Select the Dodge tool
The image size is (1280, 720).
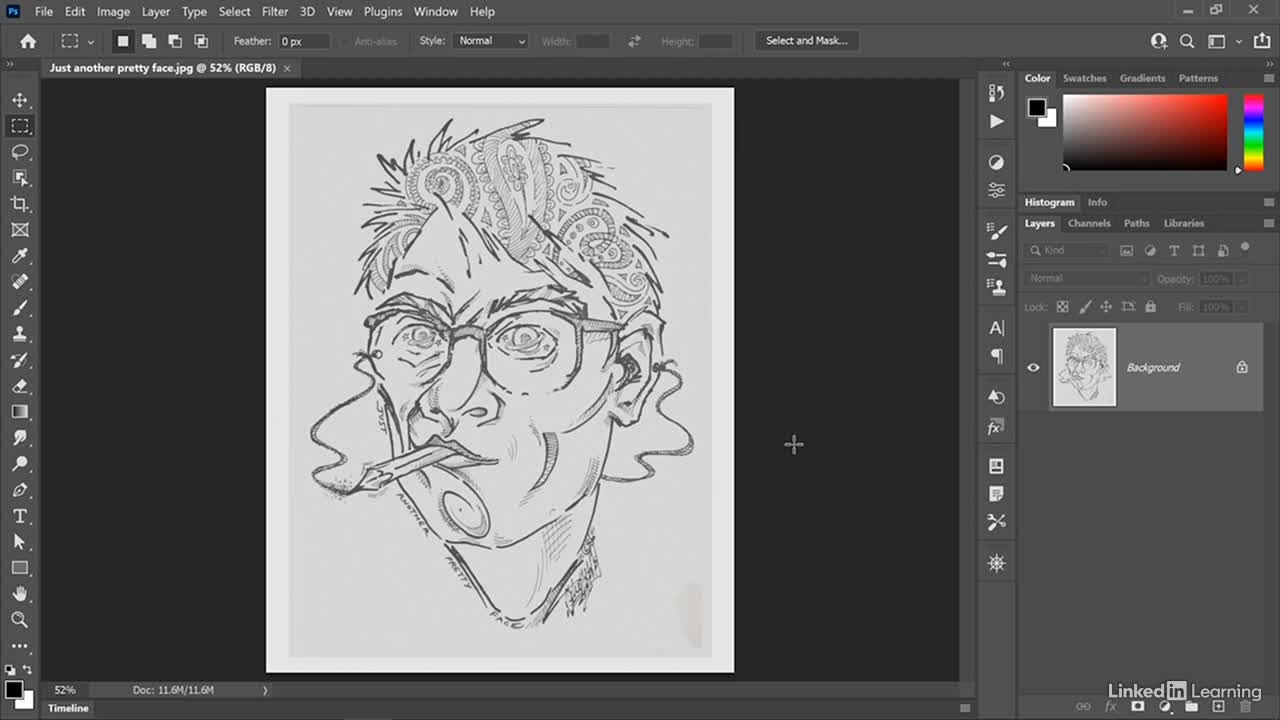point(20,464)
